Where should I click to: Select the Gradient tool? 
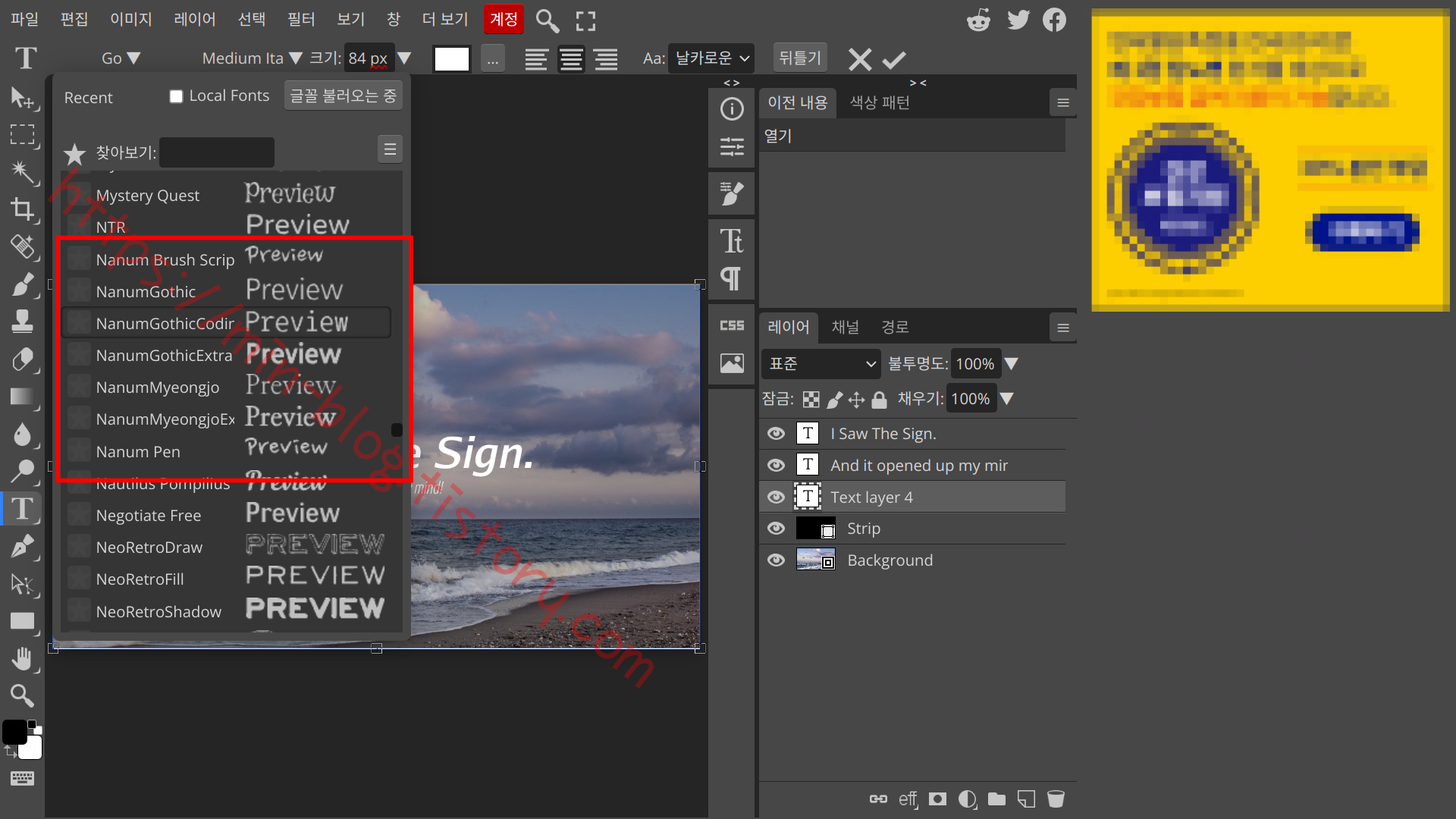tap(22, 396)
